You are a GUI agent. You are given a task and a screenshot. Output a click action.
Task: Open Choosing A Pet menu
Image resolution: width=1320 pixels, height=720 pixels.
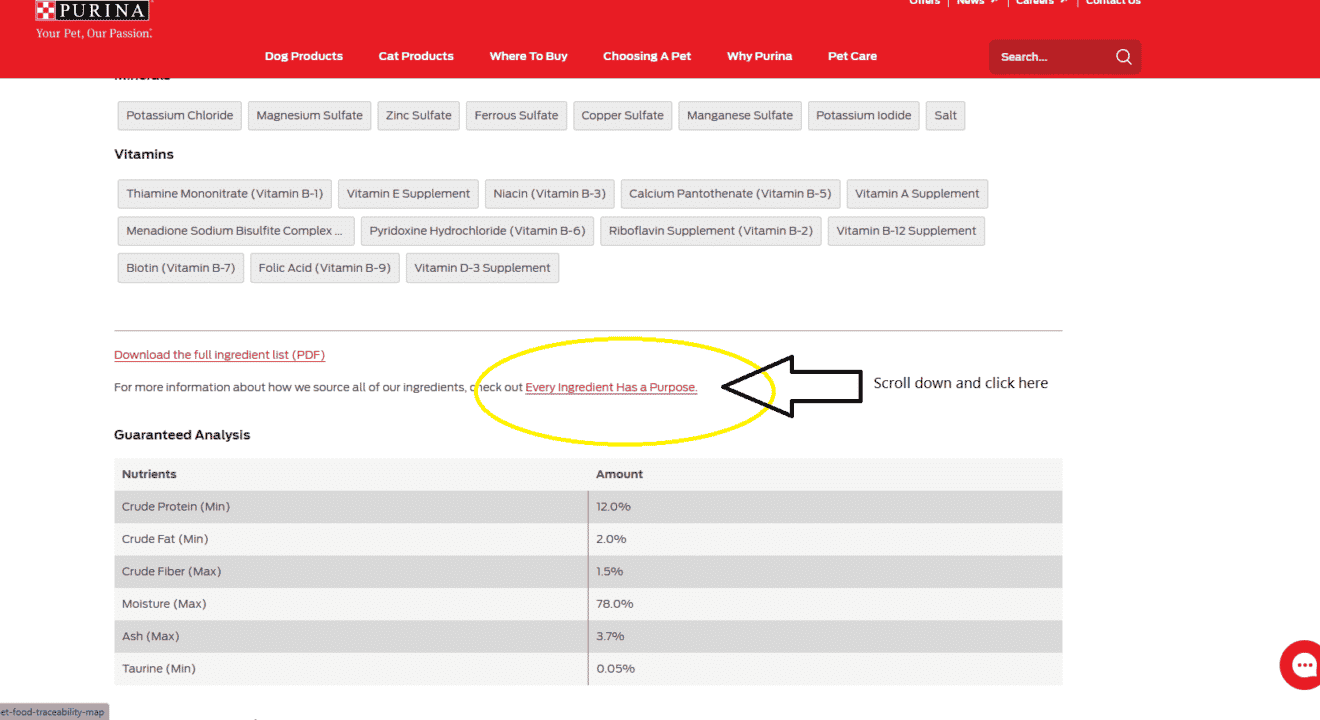(x=647, y=56)
